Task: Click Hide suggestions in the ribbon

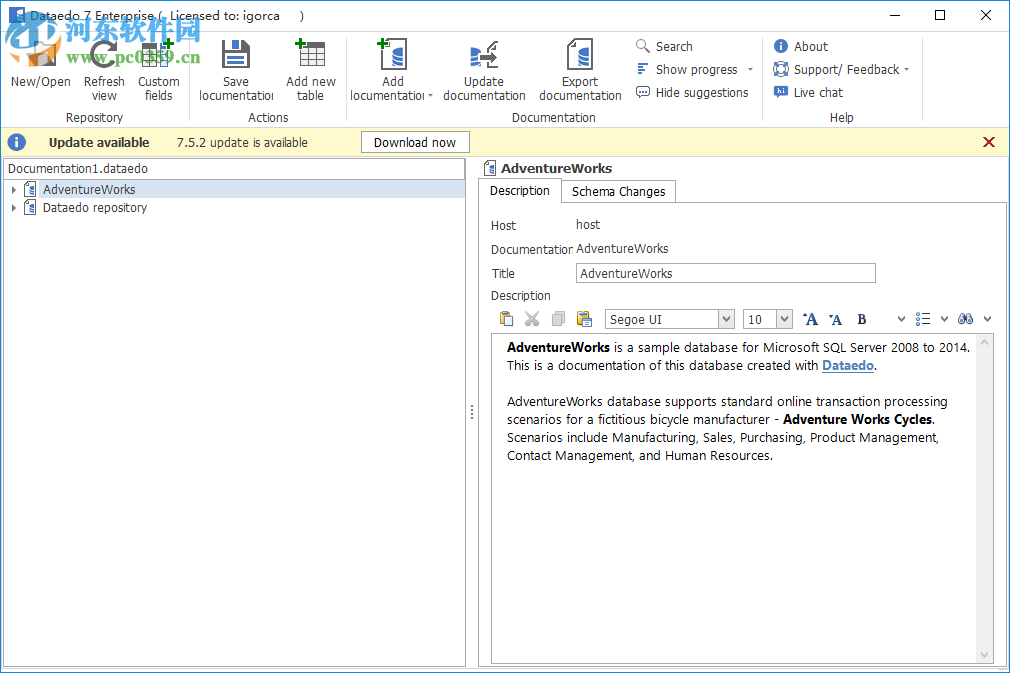Action: coord(692,93)
